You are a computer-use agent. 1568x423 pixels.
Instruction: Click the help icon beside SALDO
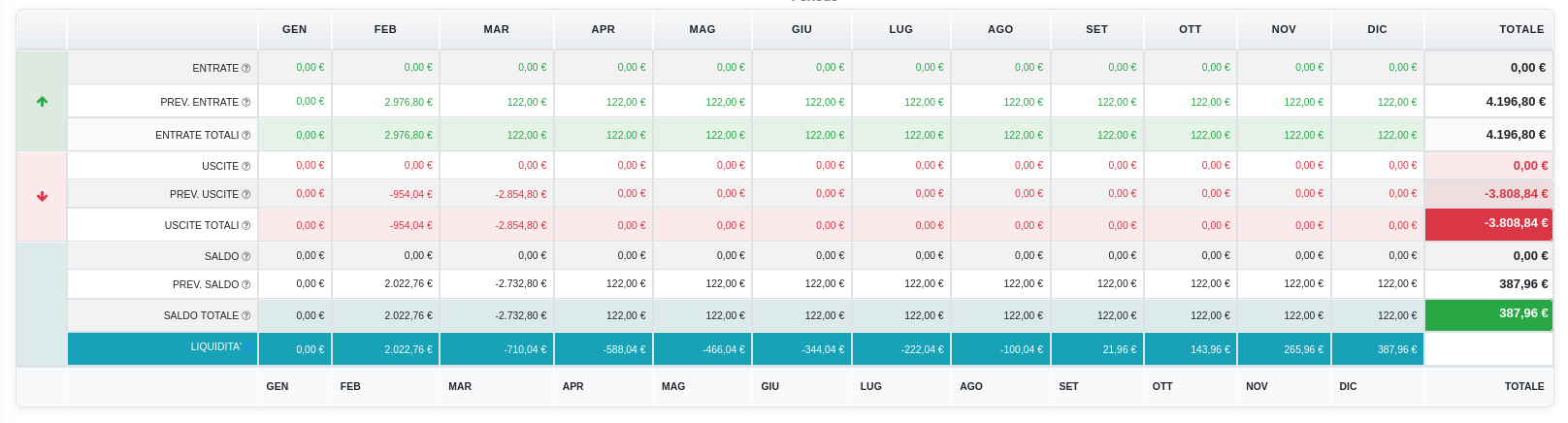tap(246, 257)
